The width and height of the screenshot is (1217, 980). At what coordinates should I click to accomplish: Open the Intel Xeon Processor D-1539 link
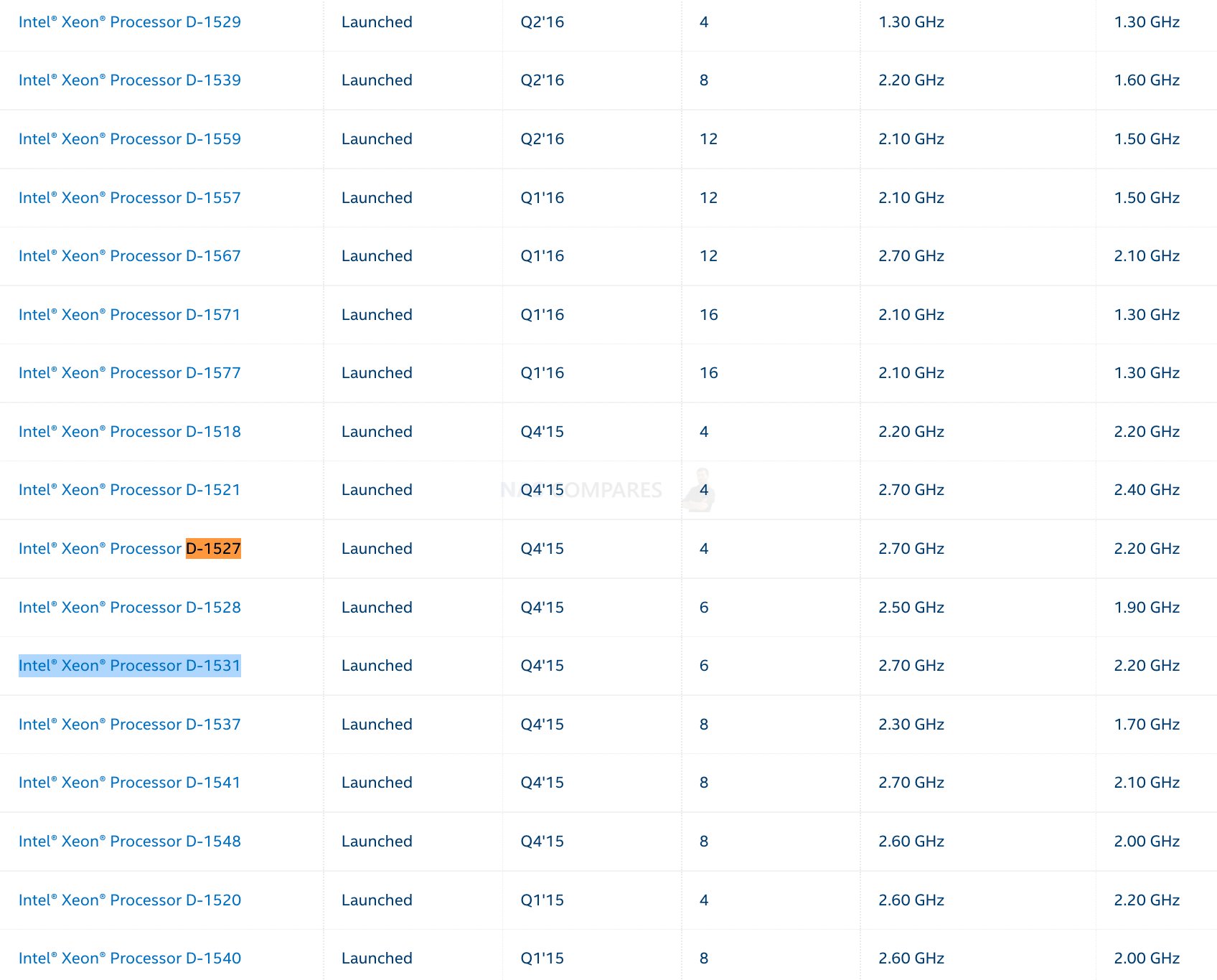[x=130, y=80]
